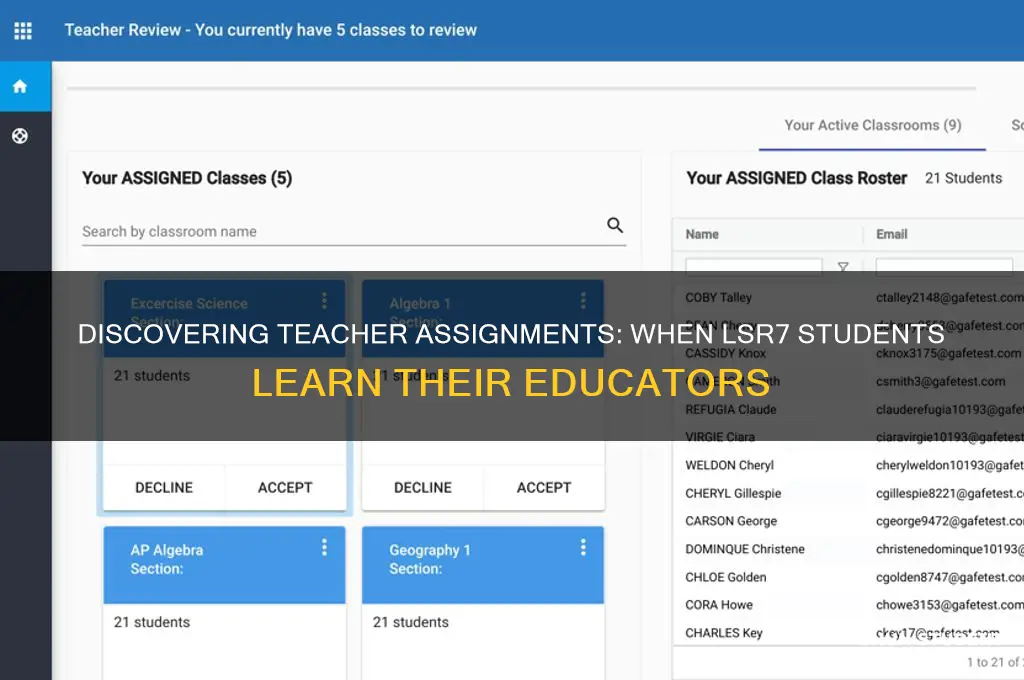Switch to Your Active Classrooms (9) tab
The height and width of the screenshot is (680, 1024).
[x=872, y=125]
